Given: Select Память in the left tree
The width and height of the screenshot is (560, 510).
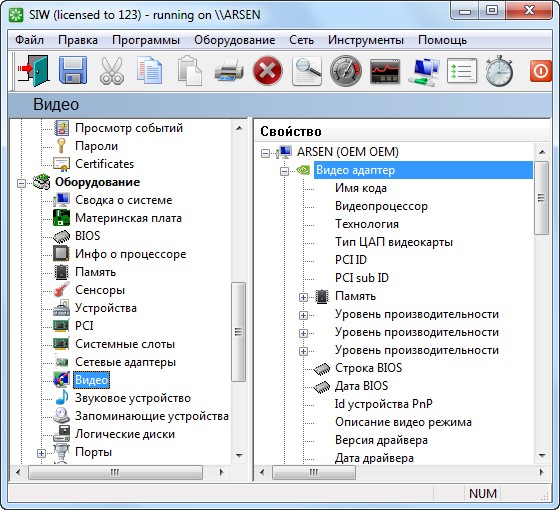Looking at the screenshot, I should (95, 272).
